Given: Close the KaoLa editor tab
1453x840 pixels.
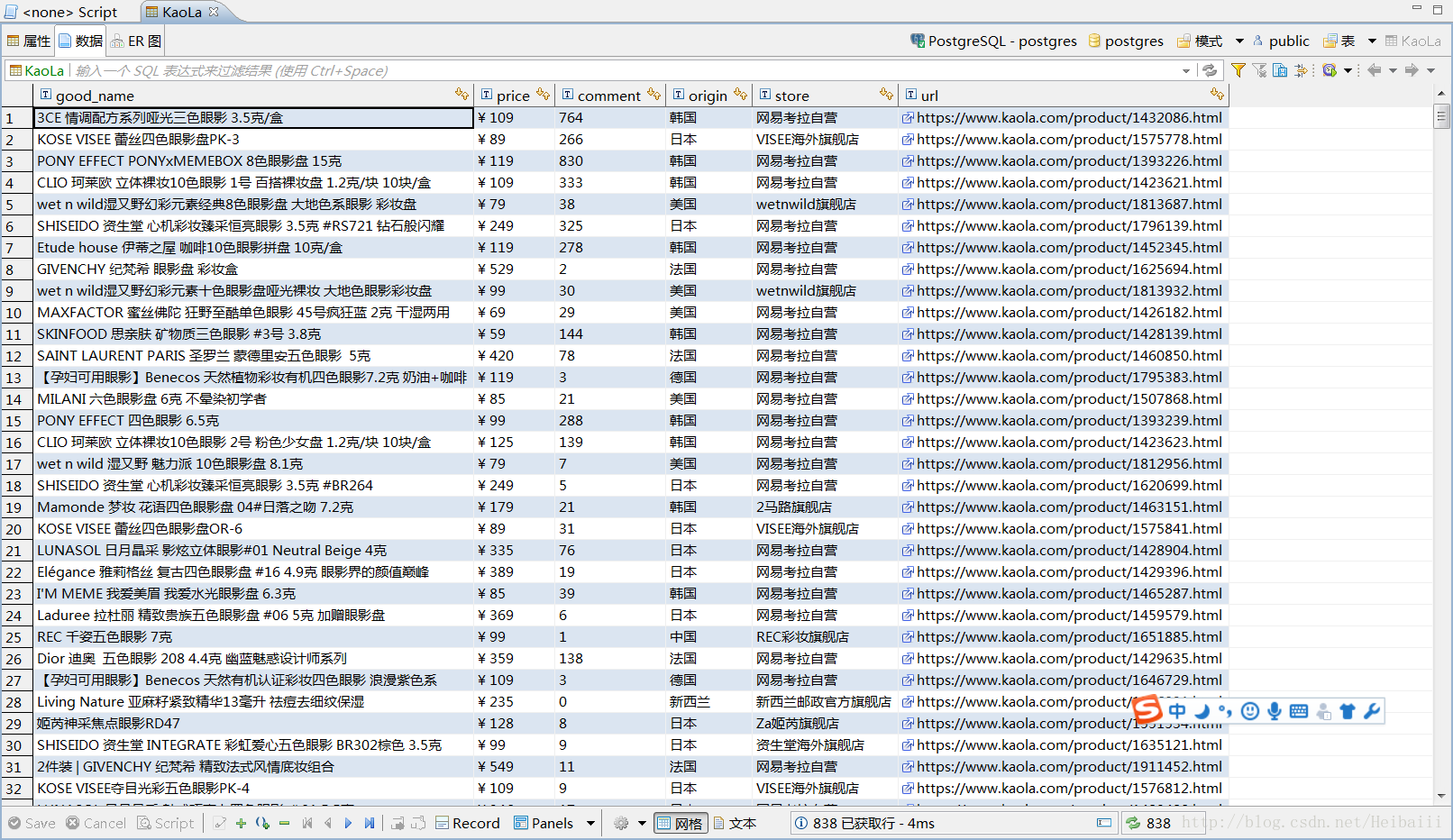Looking at the screenshot, I should [214, 12].
